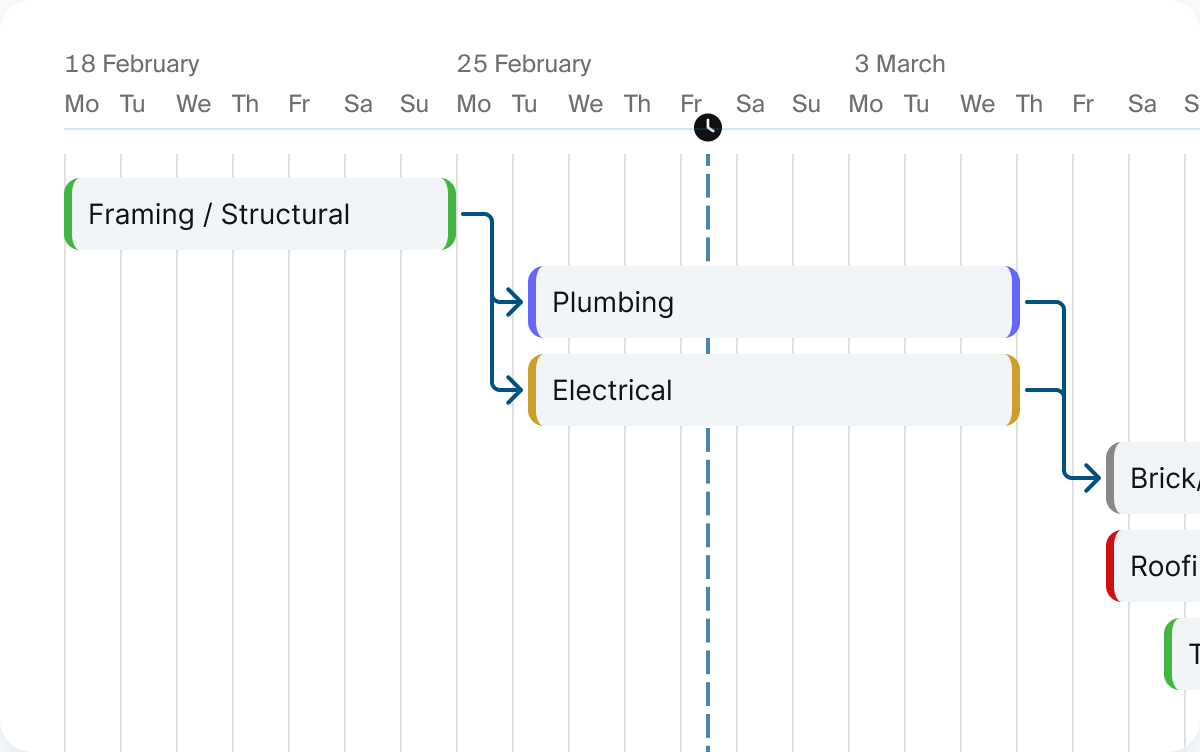This screenshot has width=1200, height=752.
Task: Click the yellow end cap of Electrical bar
Action: [x=1012, y=390]
